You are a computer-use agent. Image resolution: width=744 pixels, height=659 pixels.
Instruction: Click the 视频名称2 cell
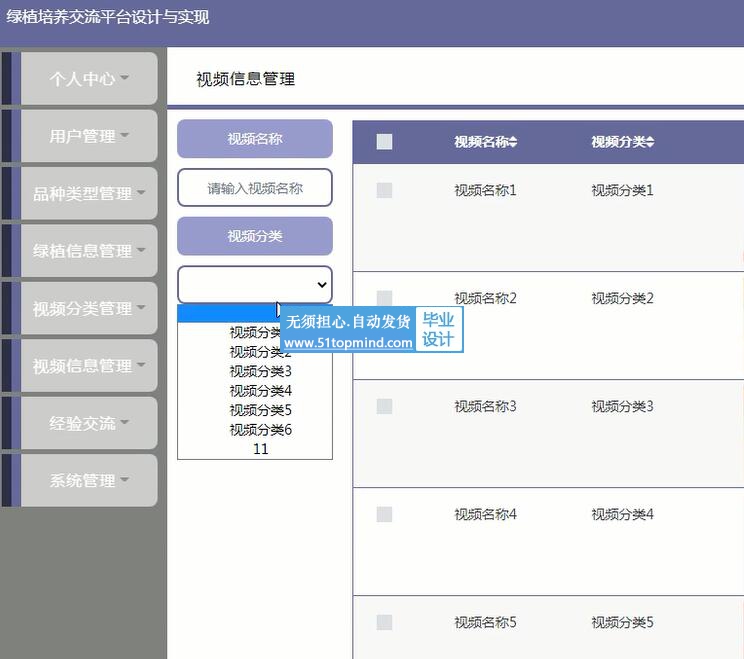pyautogui.click(x=485, y=298)
